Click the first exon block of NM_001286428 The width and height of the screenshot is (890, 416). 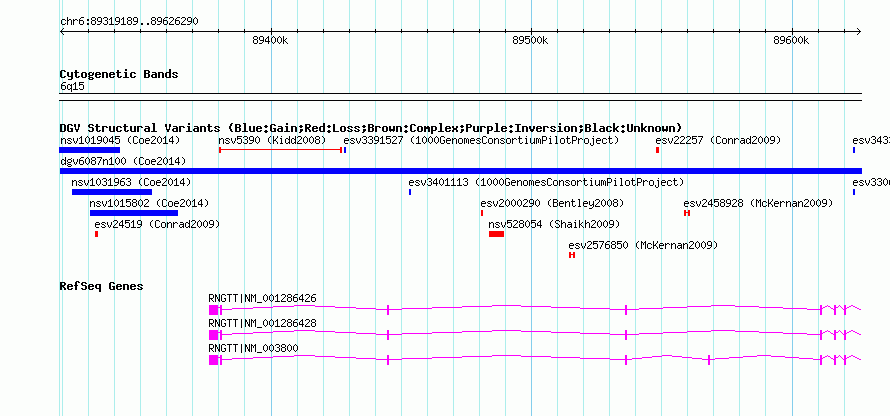[x=213, y=335]
